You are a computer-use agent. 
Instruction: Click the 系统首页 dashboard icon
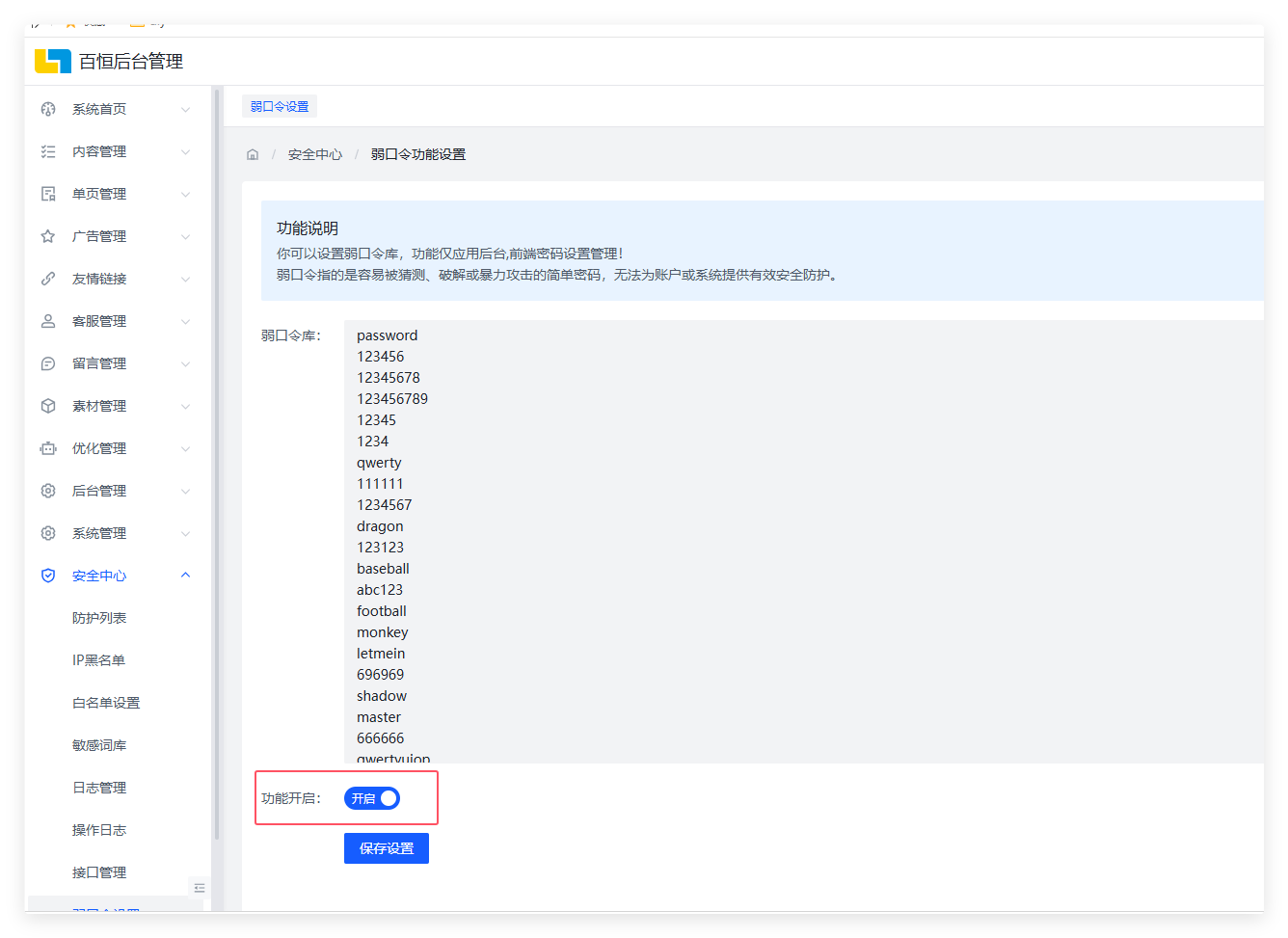click(48, 109)
